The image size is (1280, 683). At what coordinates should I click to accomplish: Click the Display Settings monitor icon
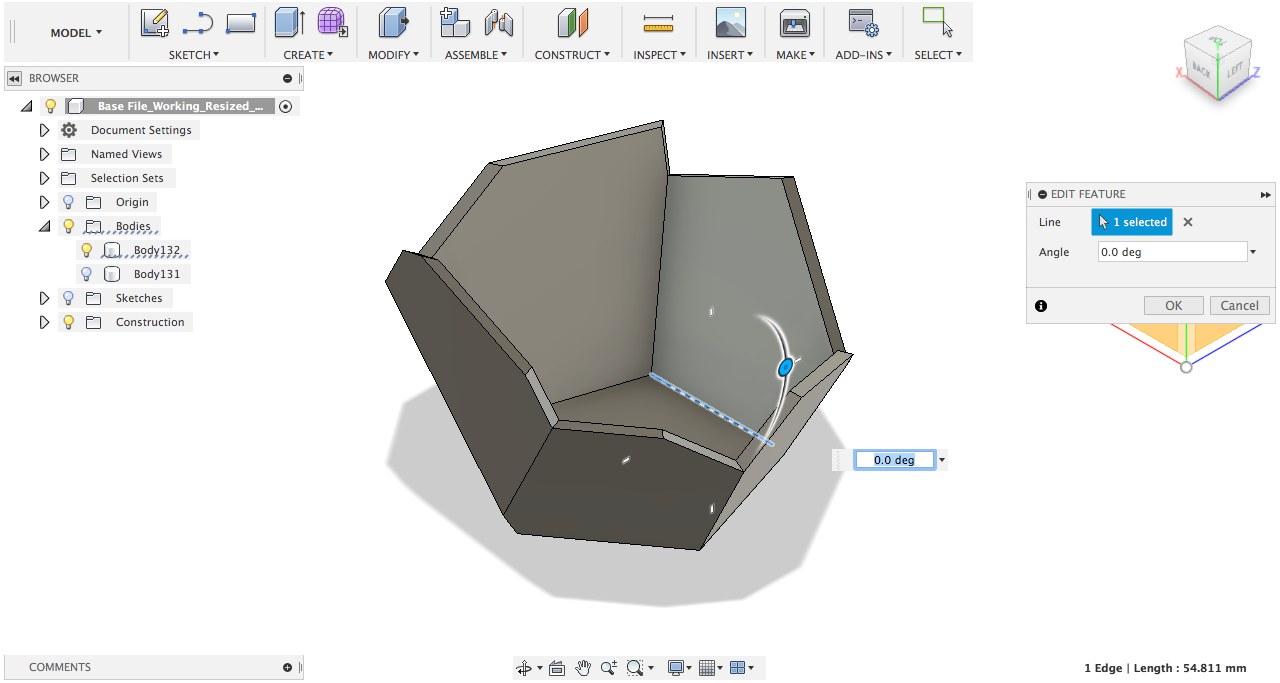point(676,668)
